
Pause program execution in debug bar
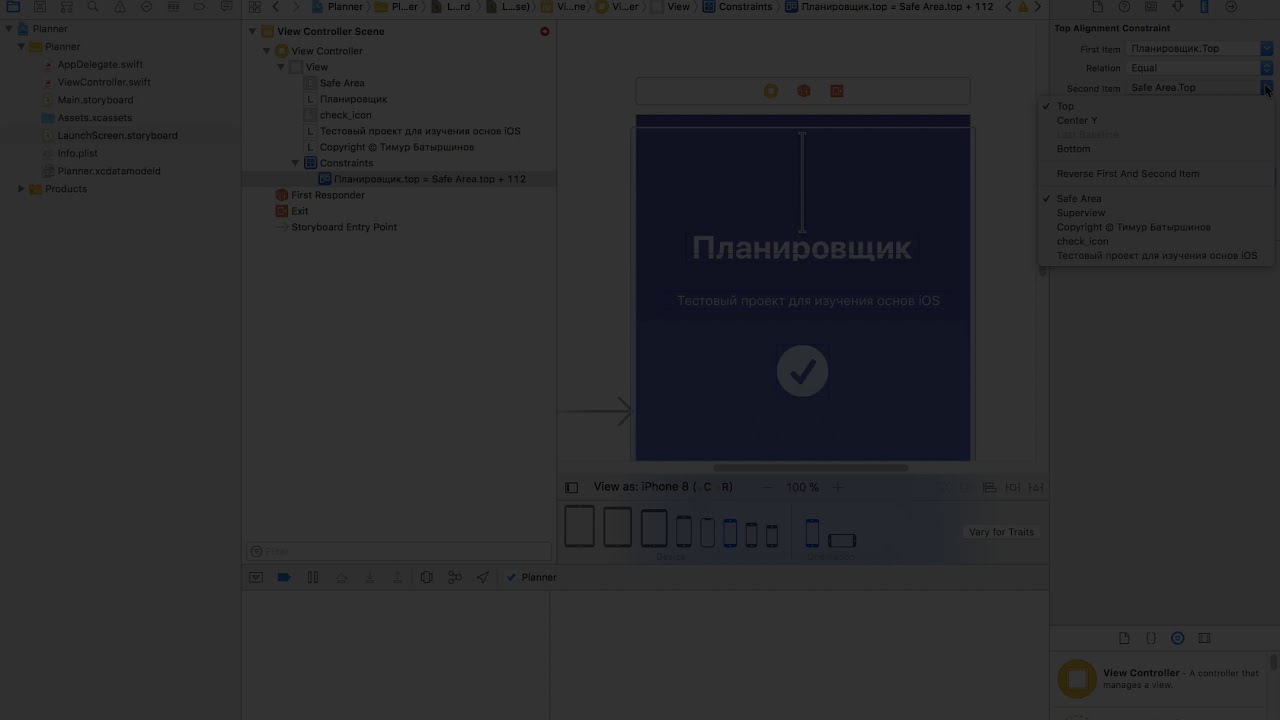[313, 577]
